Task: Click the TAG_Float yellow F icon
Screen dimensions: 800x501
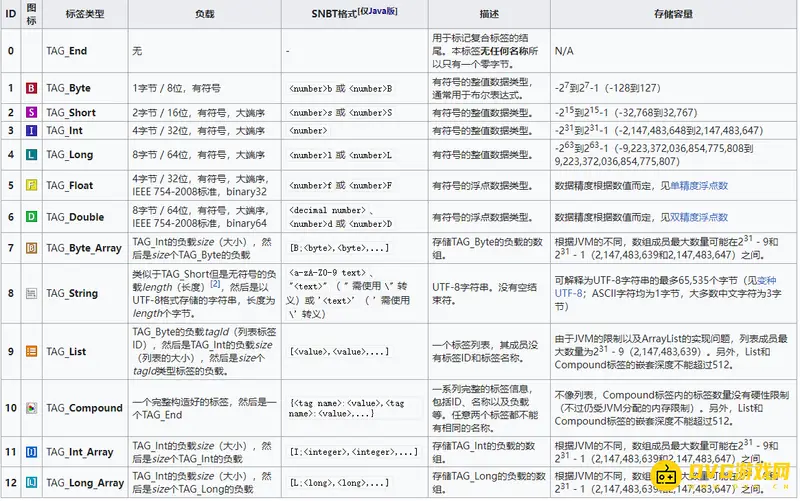Action: coord(31,185)
